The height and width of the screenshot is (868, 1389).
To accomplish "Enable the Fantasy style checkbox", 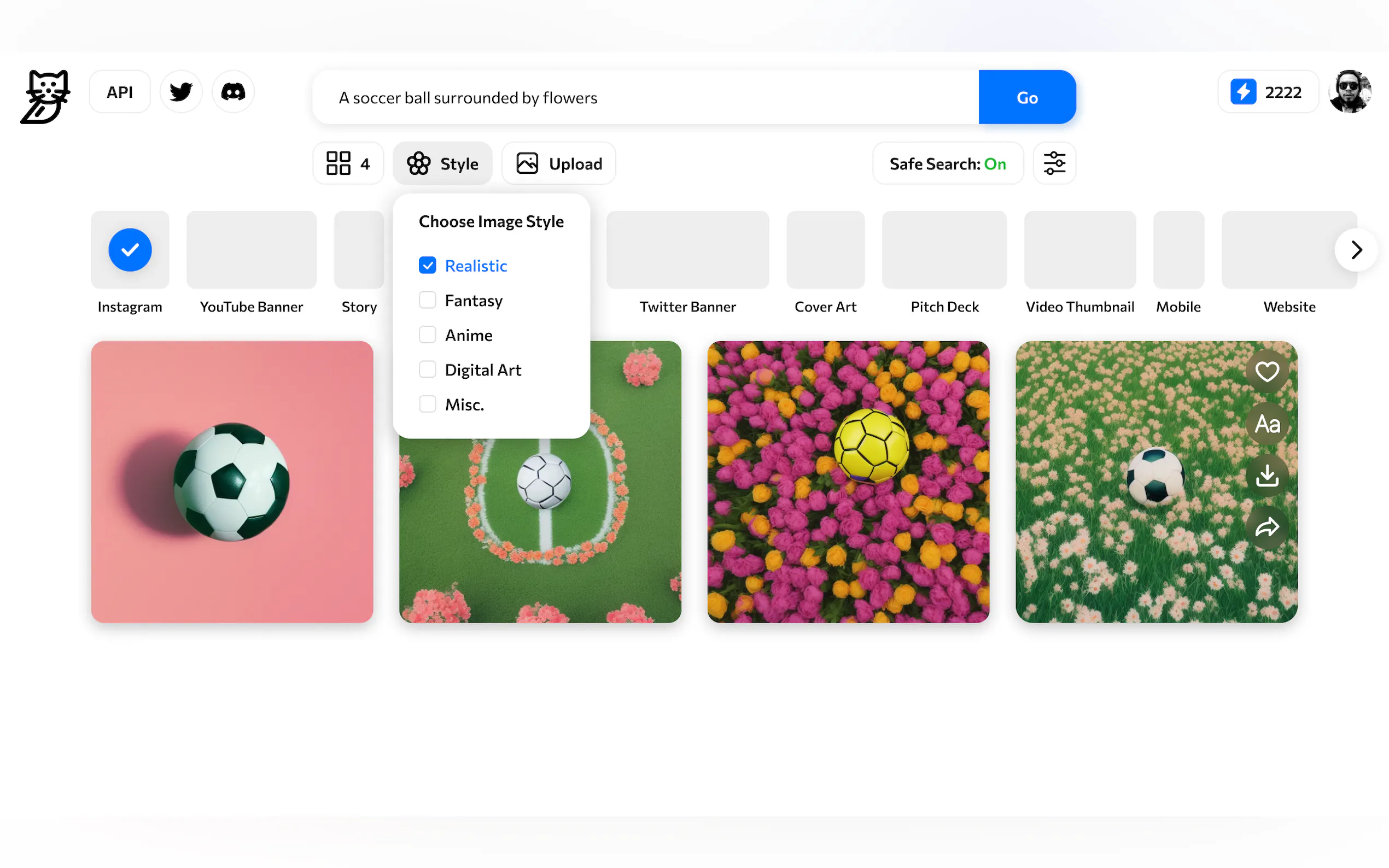I will click(x=427, y=300).
